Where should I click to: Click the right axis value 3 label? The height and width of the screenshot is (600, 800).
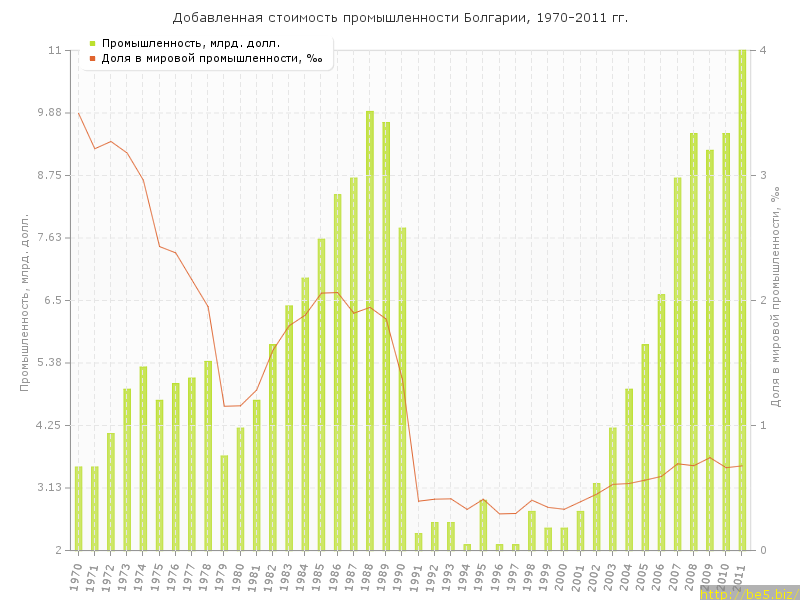click(762, 175)
